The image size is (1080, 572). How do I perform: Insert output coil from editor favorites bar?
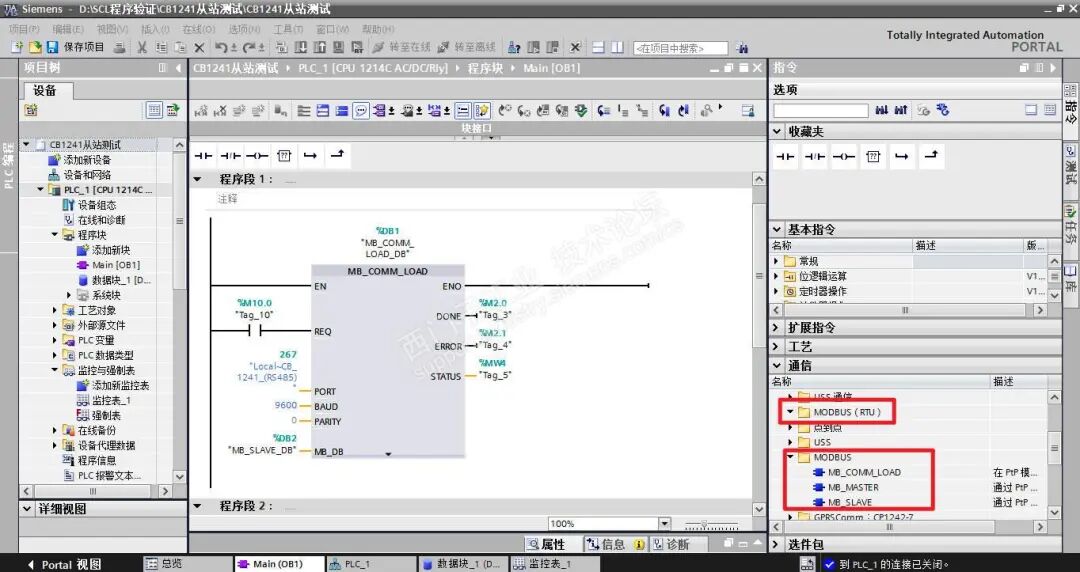pos(257,156)
